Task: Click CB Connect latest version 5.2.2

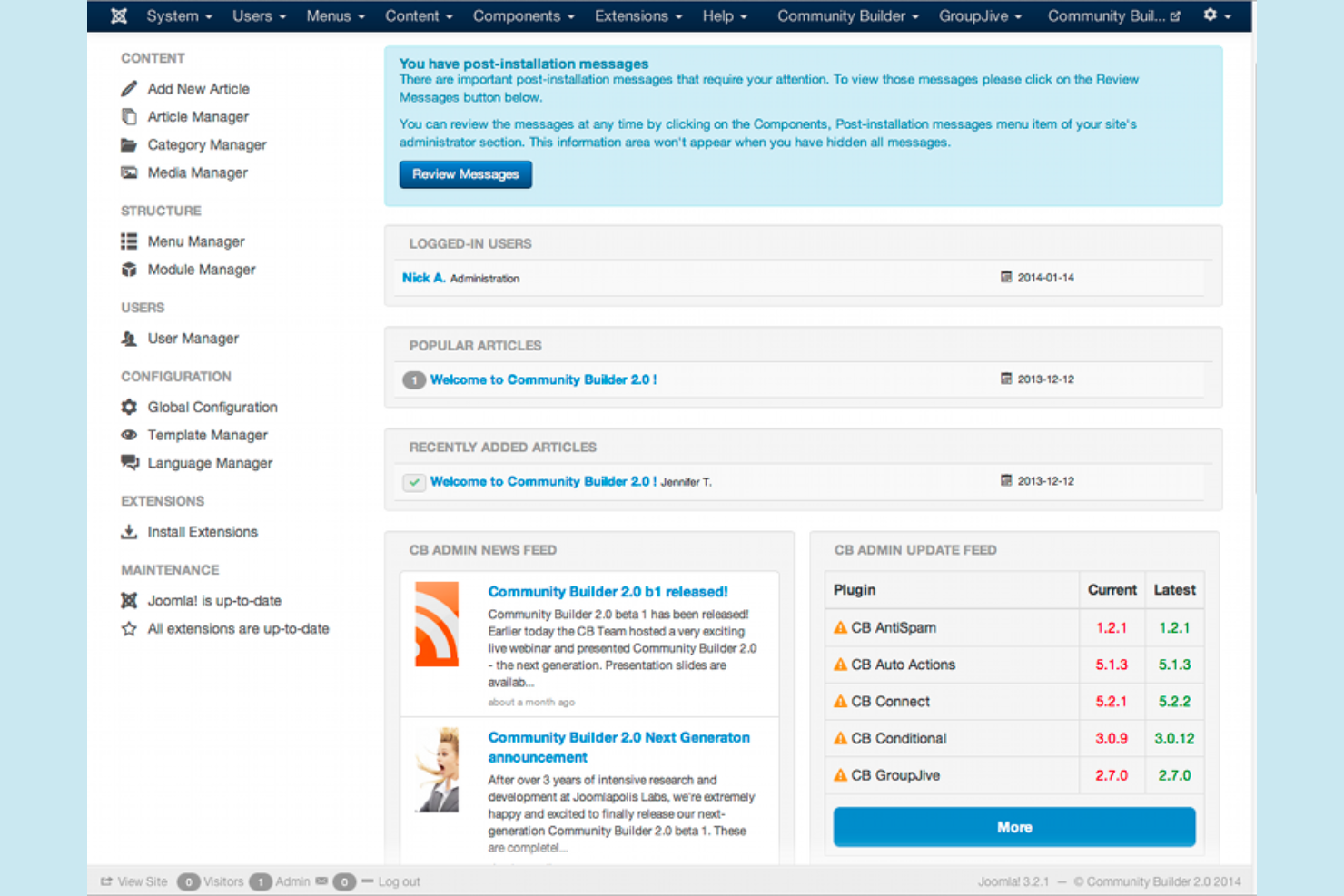Action: coord(1174,702)
